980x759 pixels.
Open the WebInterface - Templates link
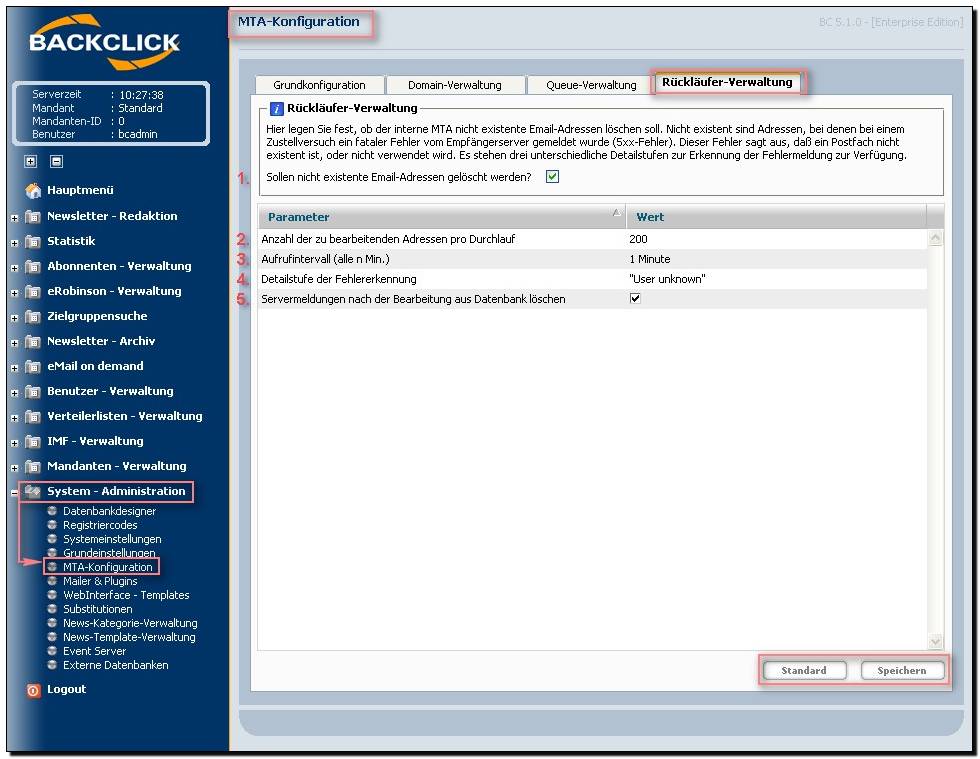(126, 595)
